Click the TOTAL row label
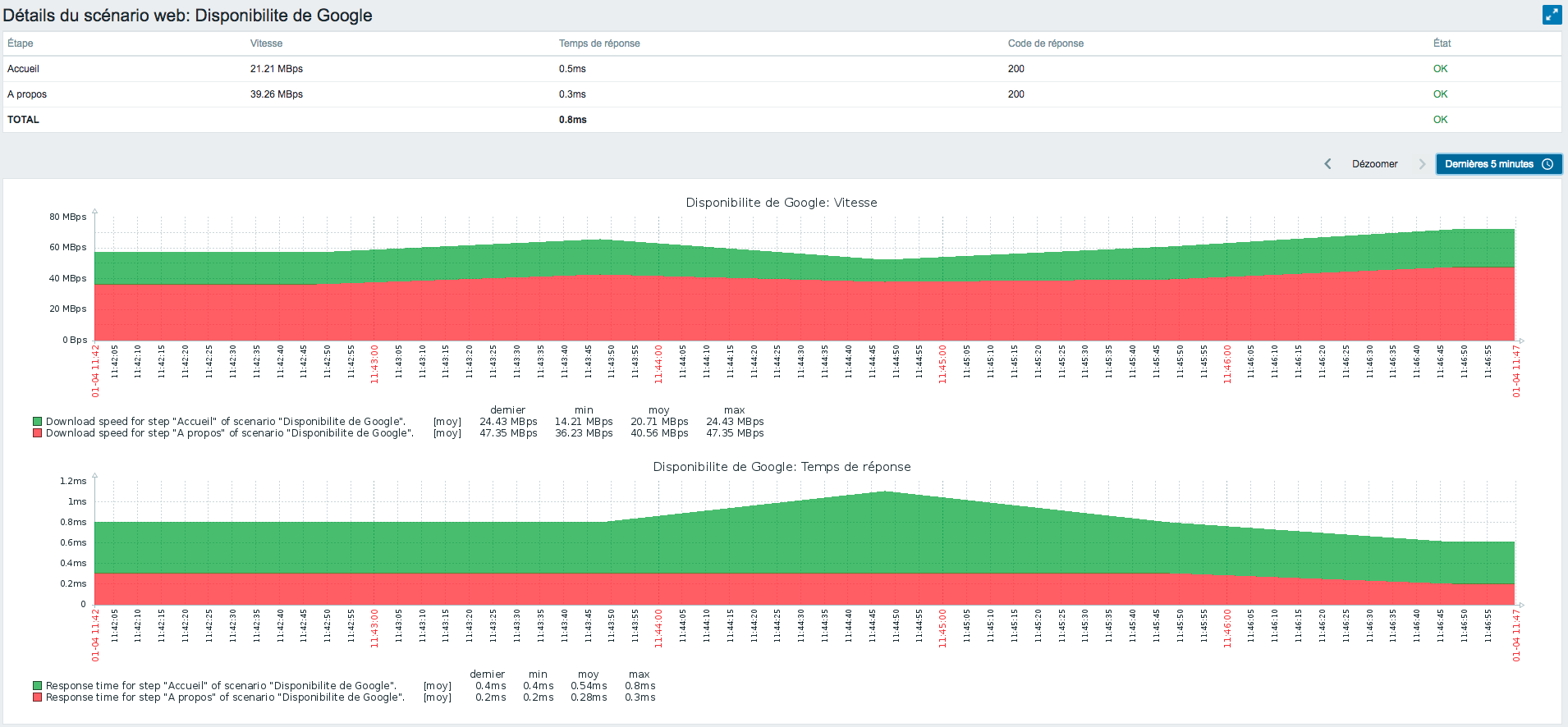Image resolution: width=1568 pixels, height=727 pixels. [x=23, y=120]
